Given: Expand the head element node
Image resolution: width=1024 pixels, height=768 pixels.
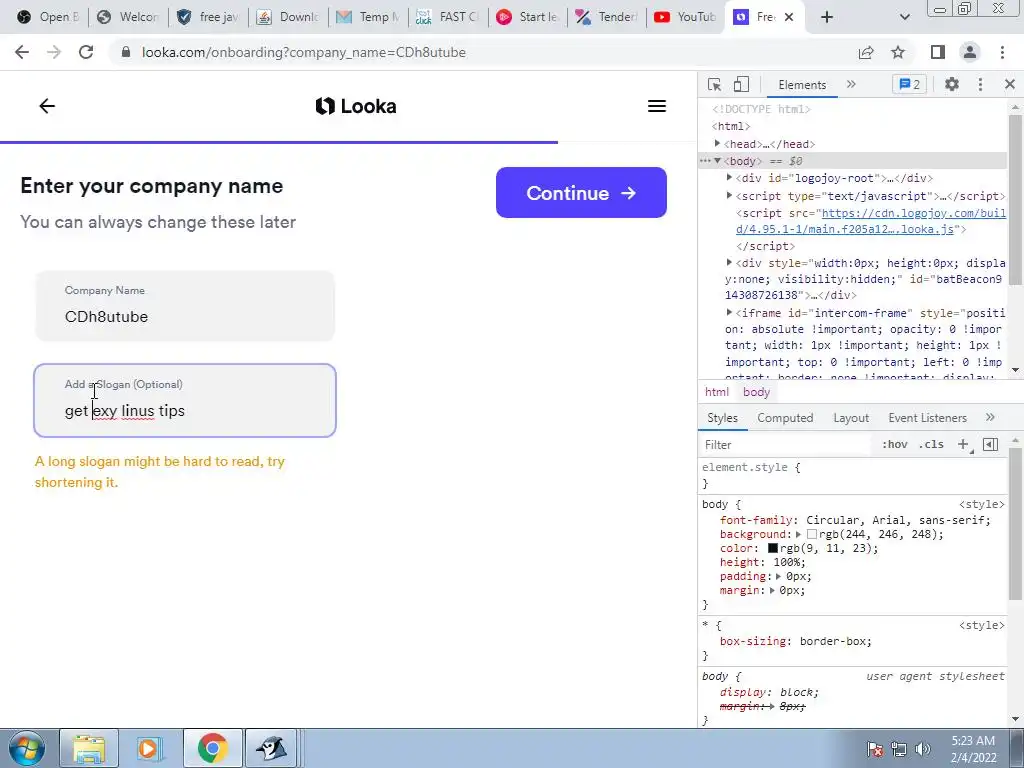Looking at the screenshot, I should click(x=717, y=143).
